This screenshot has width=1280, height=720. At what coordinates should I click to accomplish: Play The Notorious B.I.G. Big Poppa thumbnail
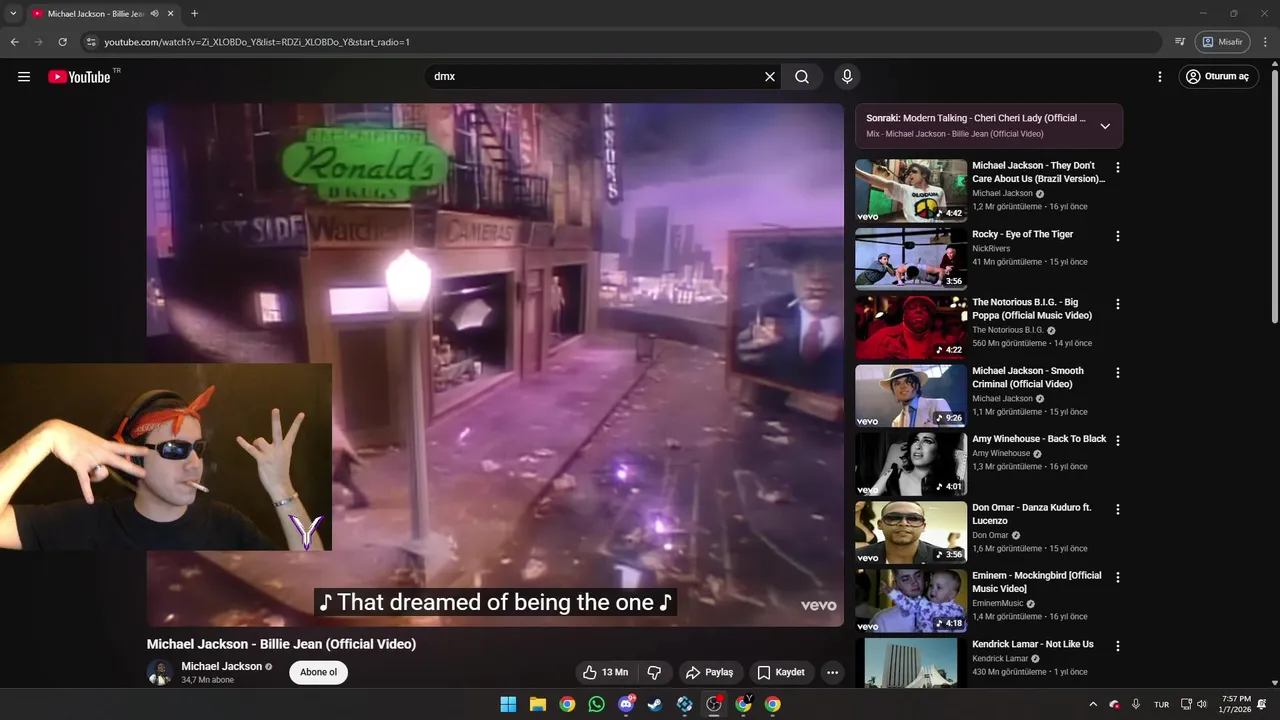(911, 327)
